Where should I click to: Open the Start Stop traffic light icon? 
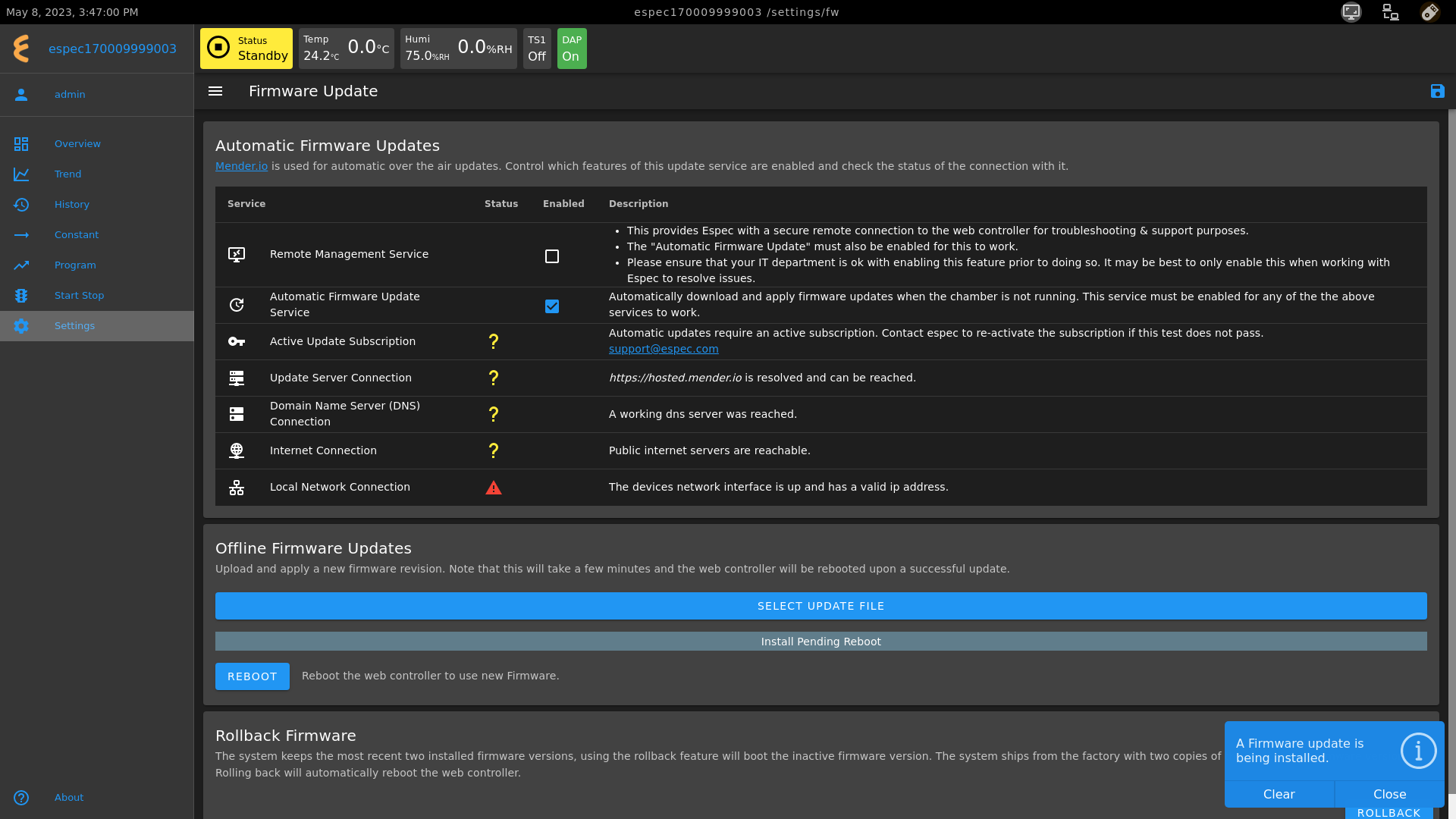21,296
